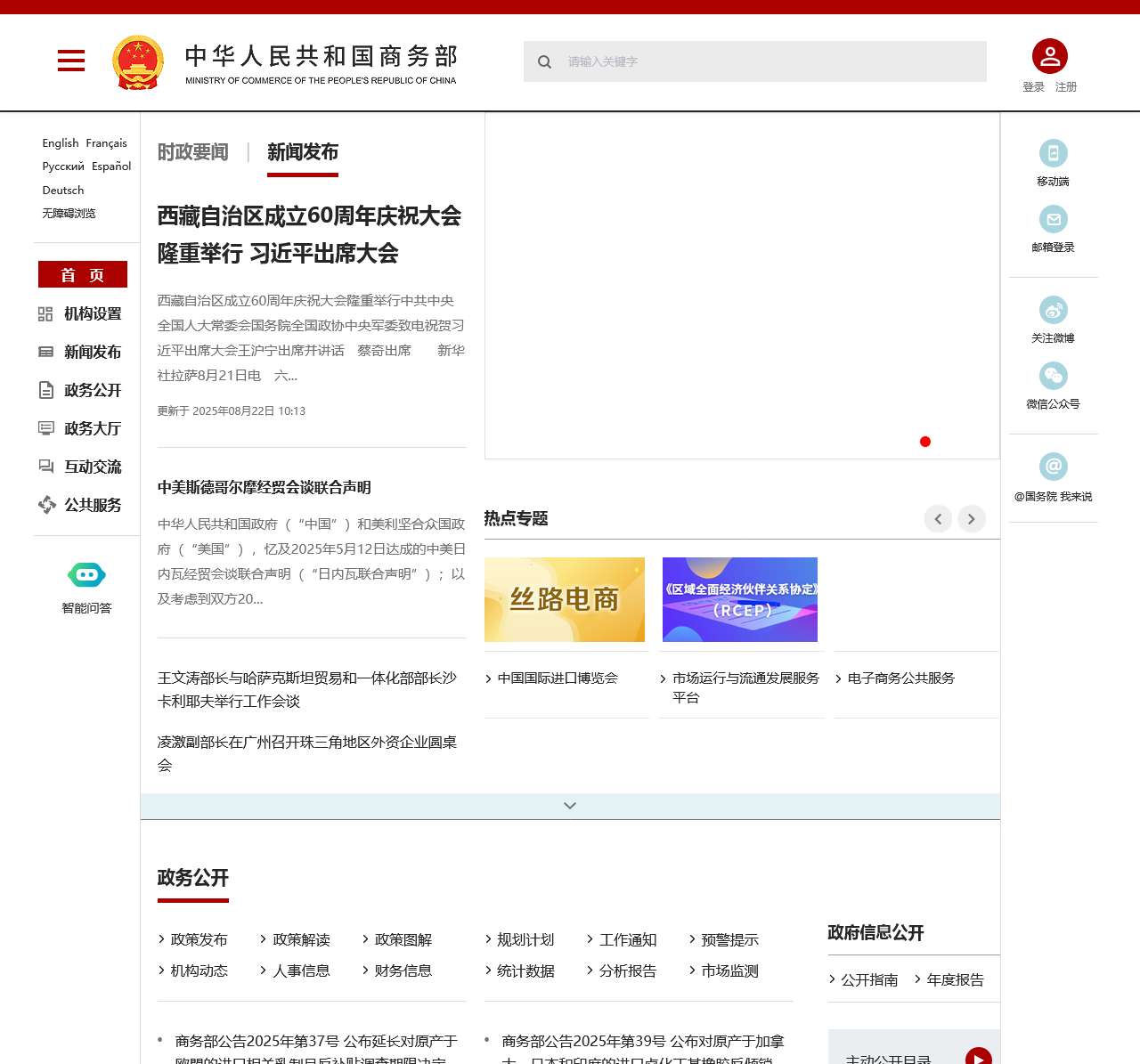Show next hot topics with right arrow
This screenshot has height=1064, width=1140.
pyautogui.click(x=972, y=519)
